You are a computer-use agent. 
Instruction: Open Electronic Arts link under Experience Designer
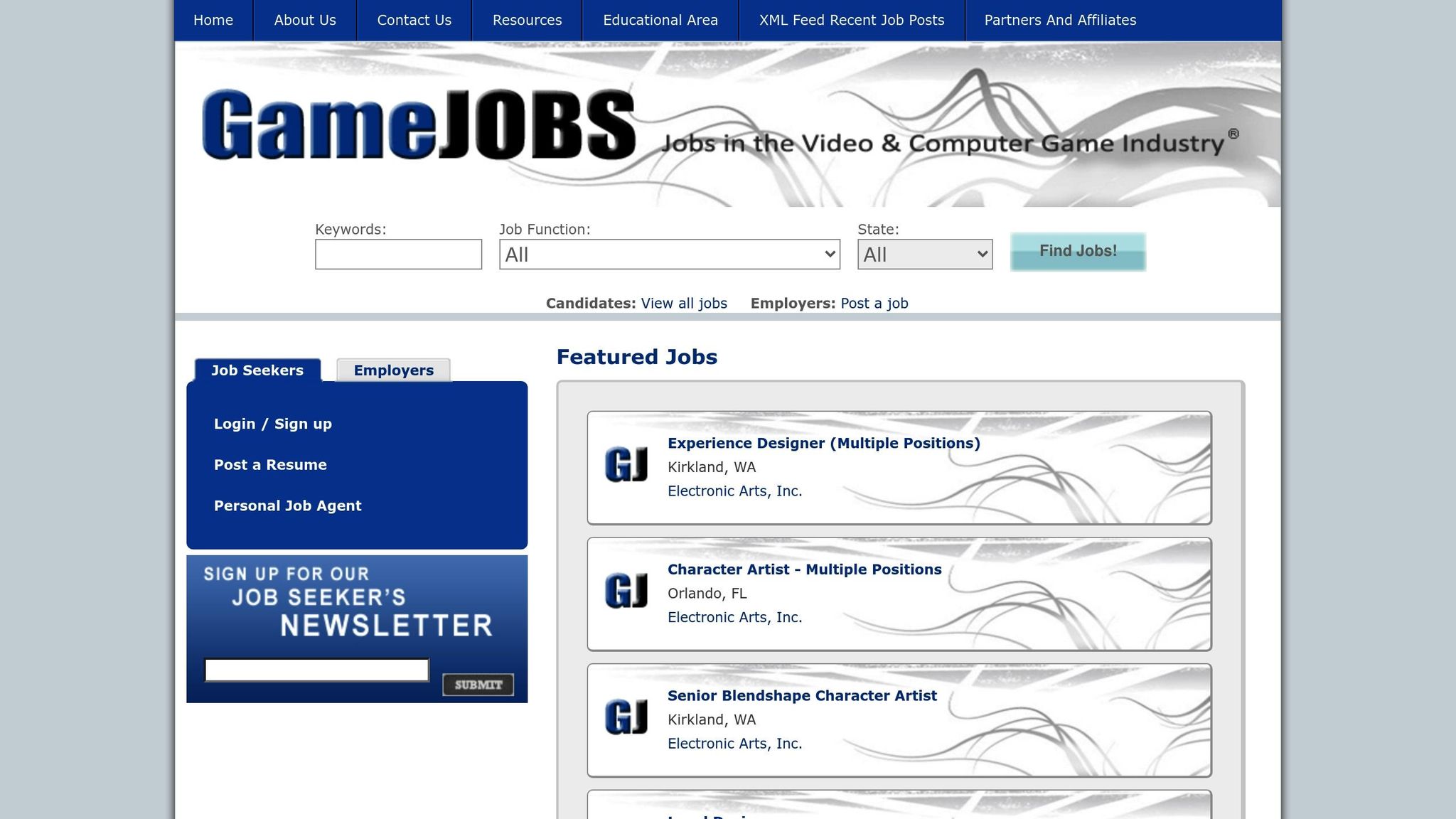click(x=734, y=491)
